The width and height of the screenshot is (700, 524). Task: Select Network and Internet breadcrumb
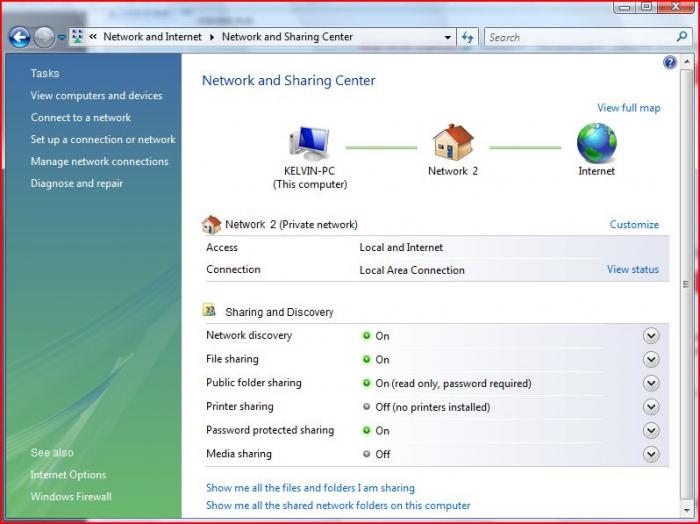click(152, 37)
